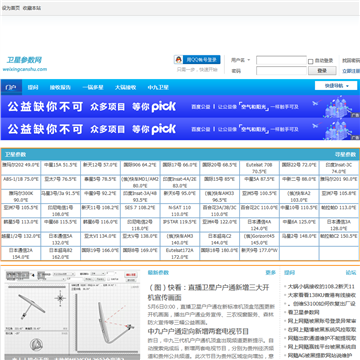Tick the 自动登录 checkbox
The height and width of the screenshot is (360, 360).
point(310,61)
